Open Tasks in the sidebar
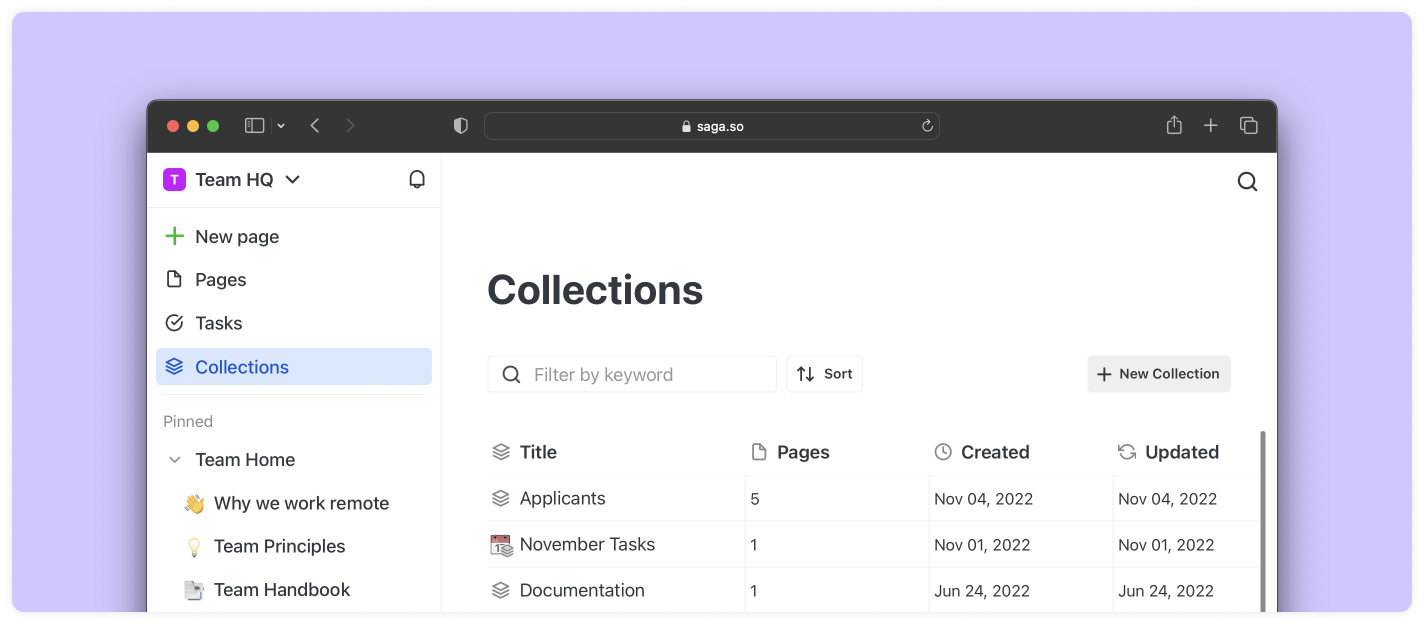This screenshot has height=624, width=1424. [x=218, y=323]
